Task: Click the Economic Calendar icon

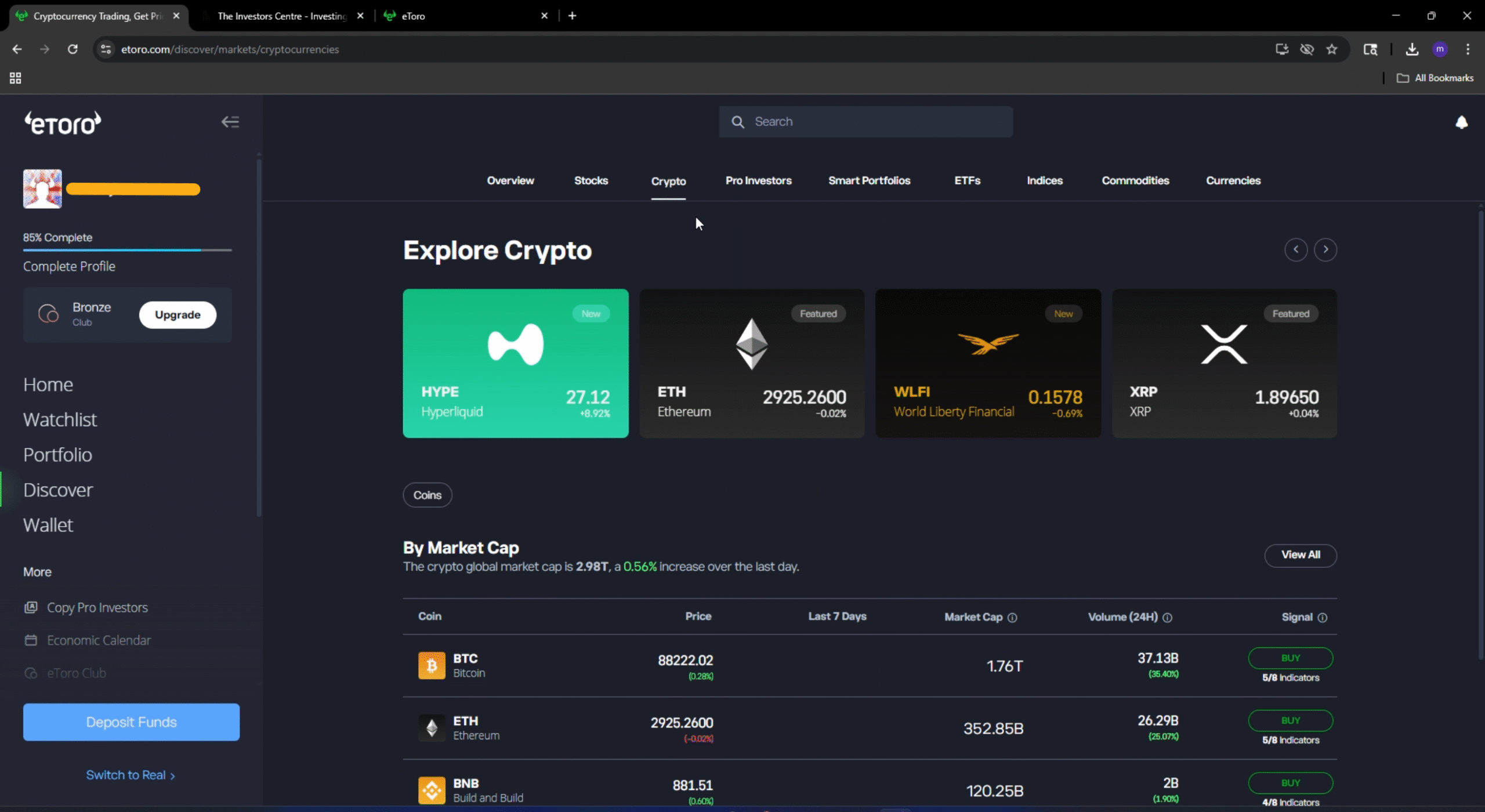Action: click(31, 640)
